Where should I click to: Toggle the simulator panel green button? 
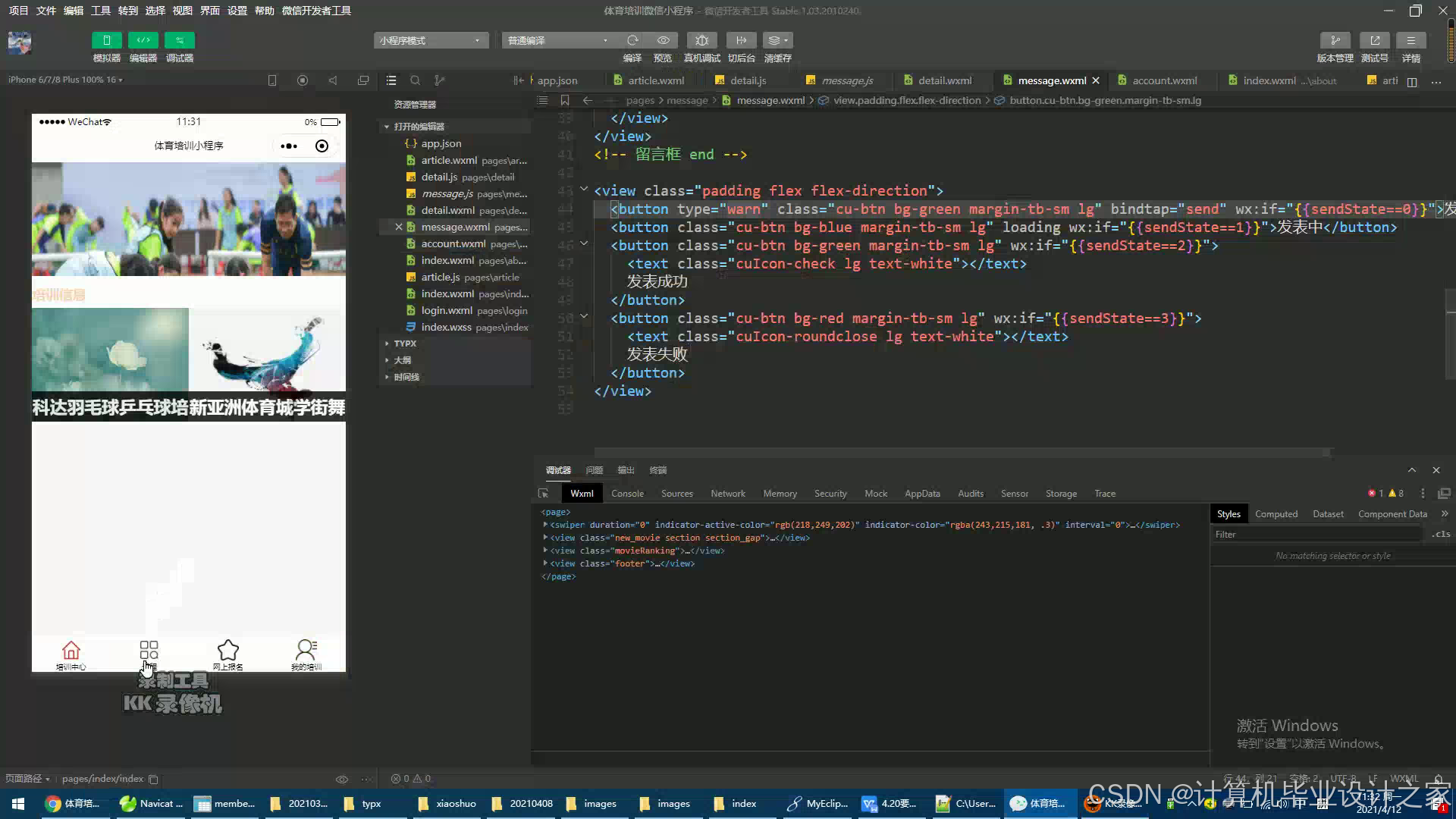pyautogui.click(x=106, y=40)
